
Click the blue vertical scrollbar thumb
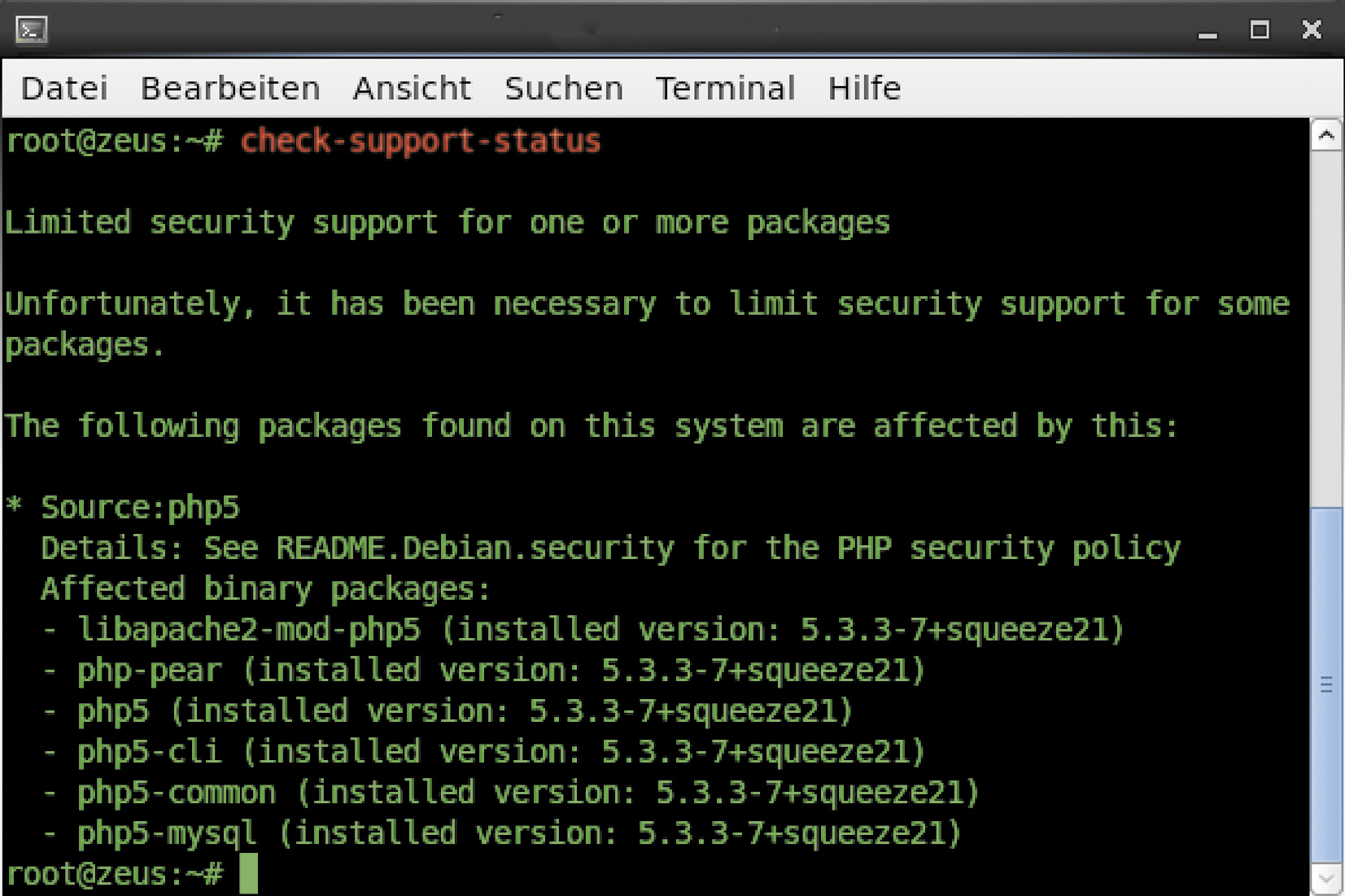click(x=1326, y=684)
